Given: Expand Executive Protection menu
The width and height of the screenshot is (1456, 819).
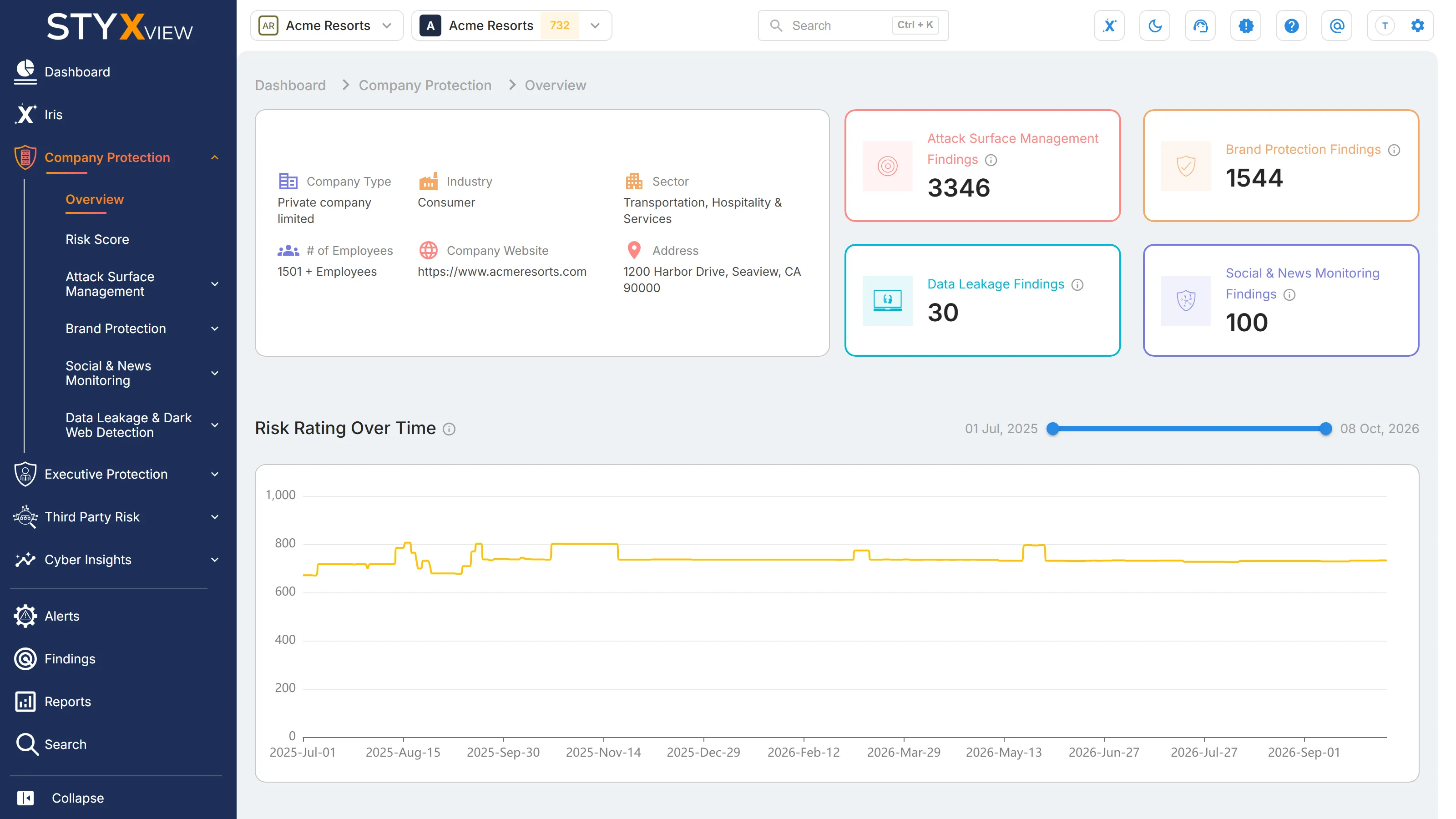Looking at the screenshot, I should click(x=215, y=474).
